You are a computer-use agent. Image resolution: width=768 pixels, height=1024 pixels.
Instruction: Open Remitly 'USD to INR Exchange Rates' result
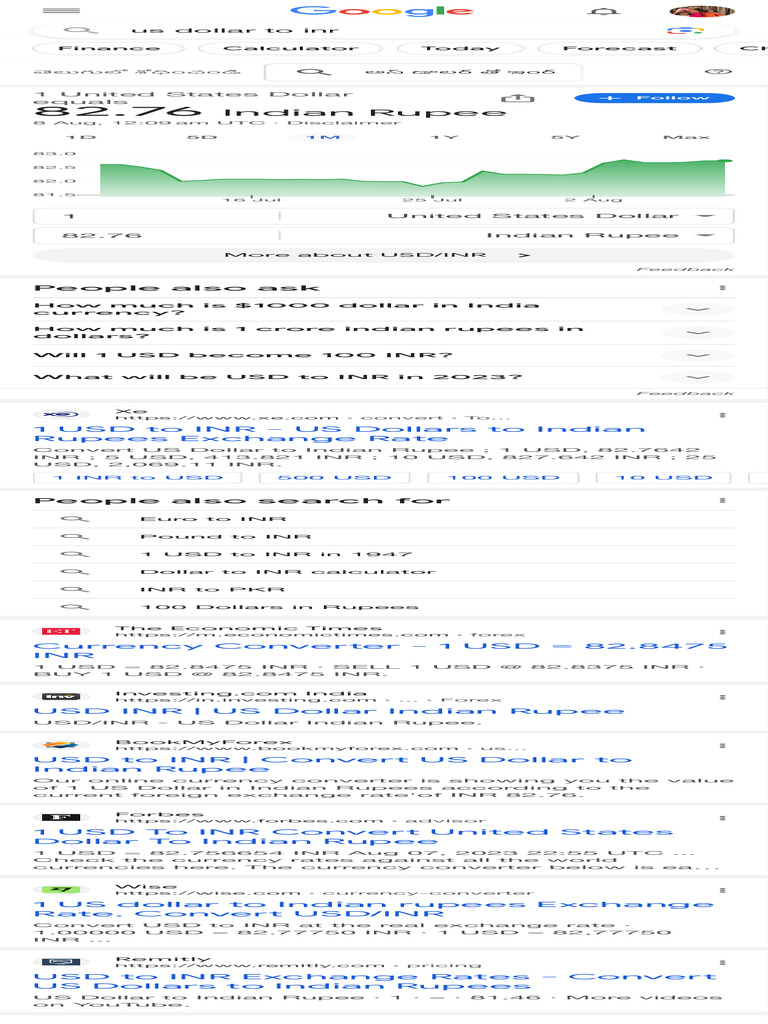pyautogui.click(x=376, y=982)
